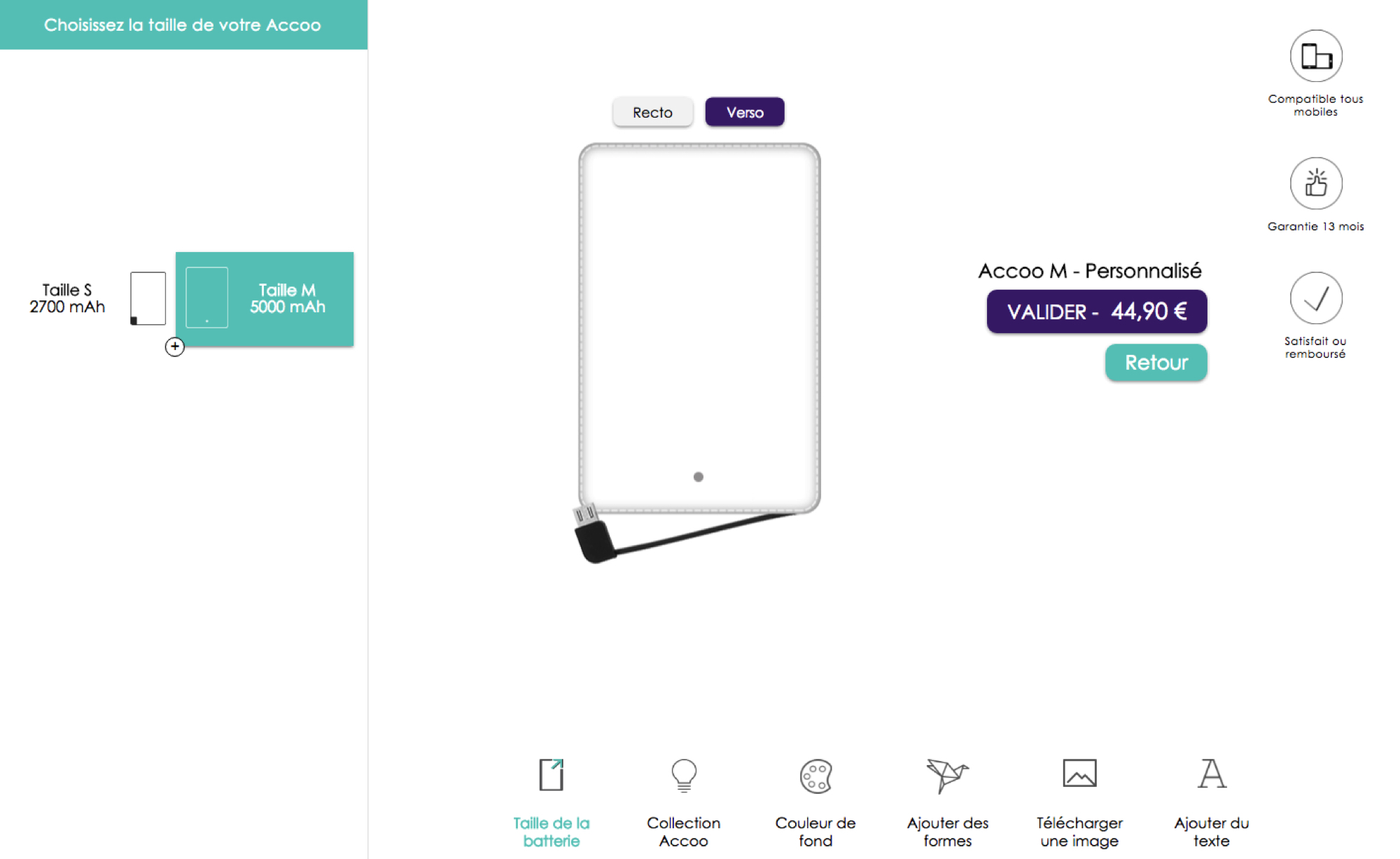
Task: Click the Ajouter des formes bird icon
Action: [x=947, y=776]
